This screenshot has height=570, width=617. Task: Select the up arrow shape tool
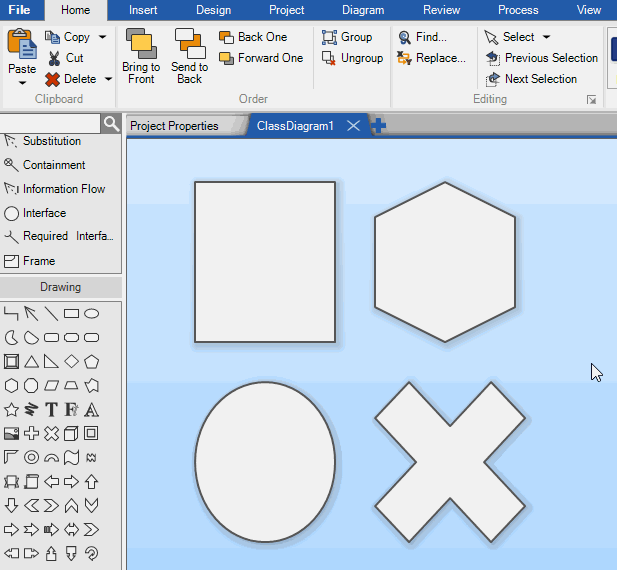click(x=92, y=481)
